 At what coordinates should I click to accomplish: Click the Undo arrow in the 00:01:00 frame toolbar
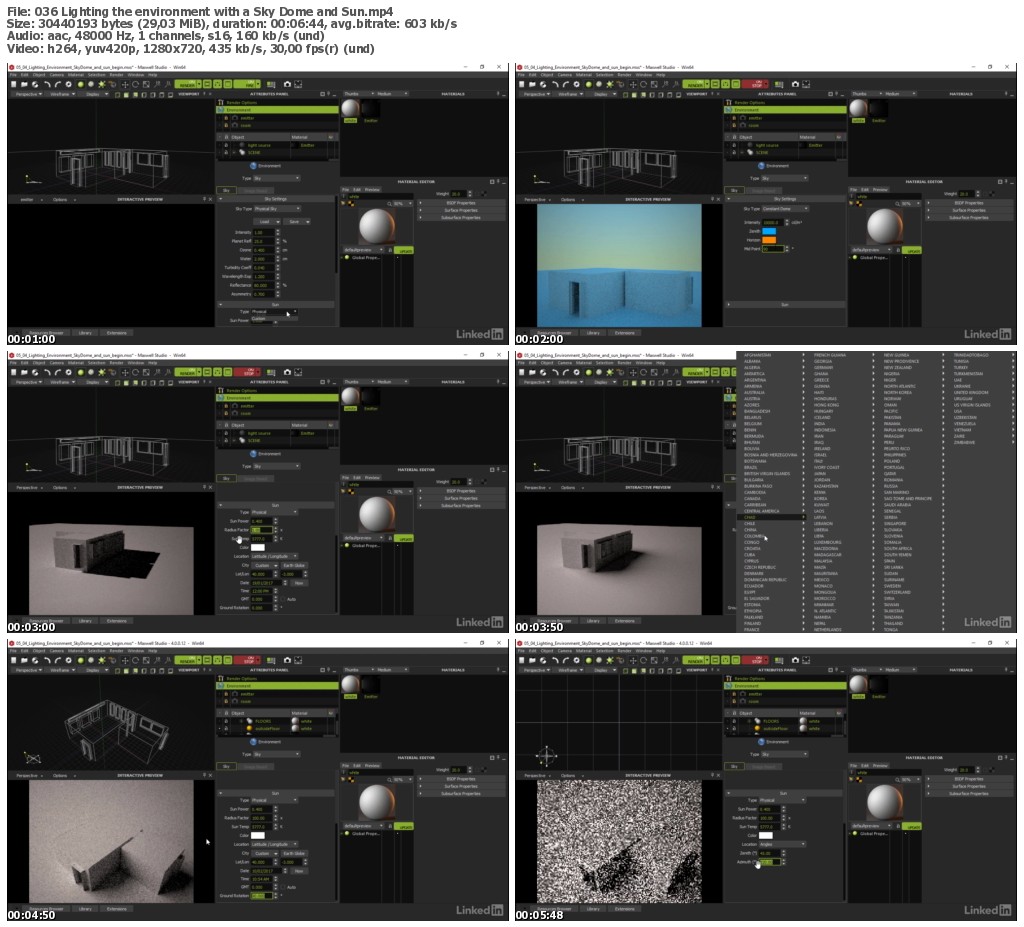[x=47, y=84]
